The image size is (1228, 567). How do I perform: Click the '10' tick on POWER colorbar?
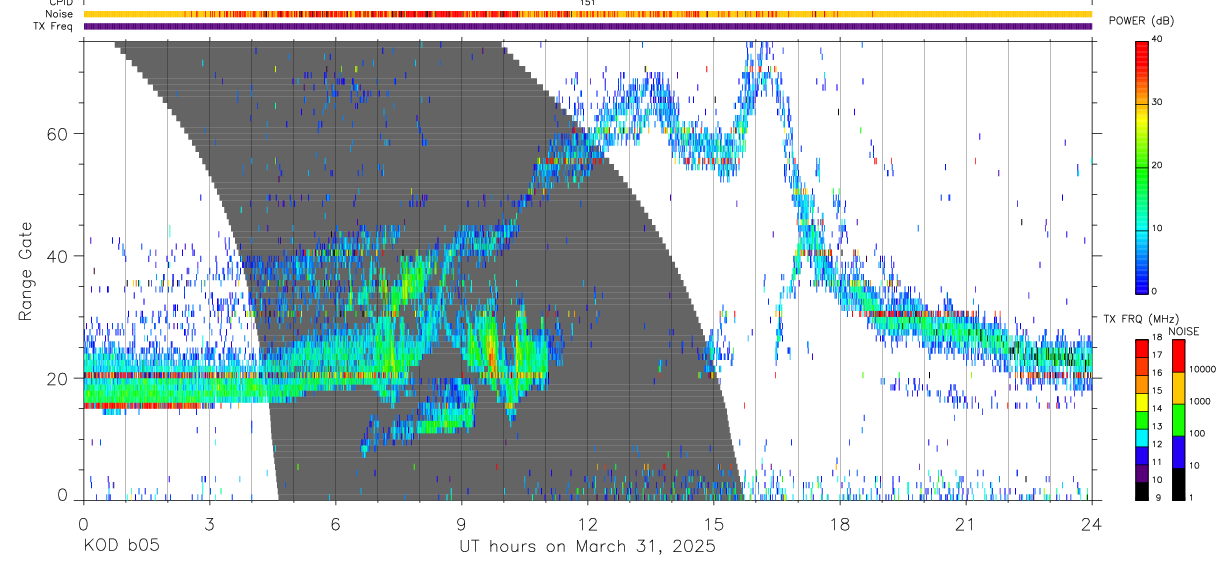coord(1159,228)
